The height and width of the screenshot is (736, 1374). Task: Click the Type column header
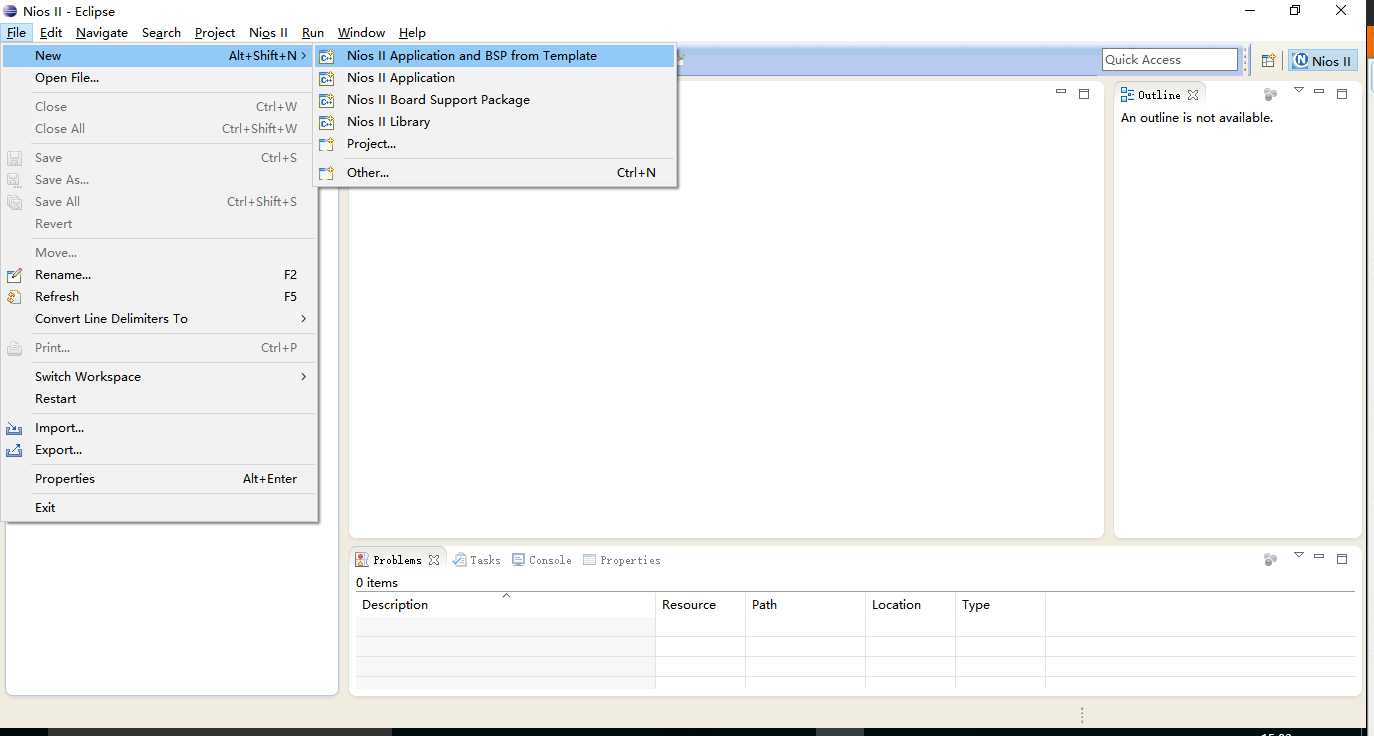click(1000, 605)
